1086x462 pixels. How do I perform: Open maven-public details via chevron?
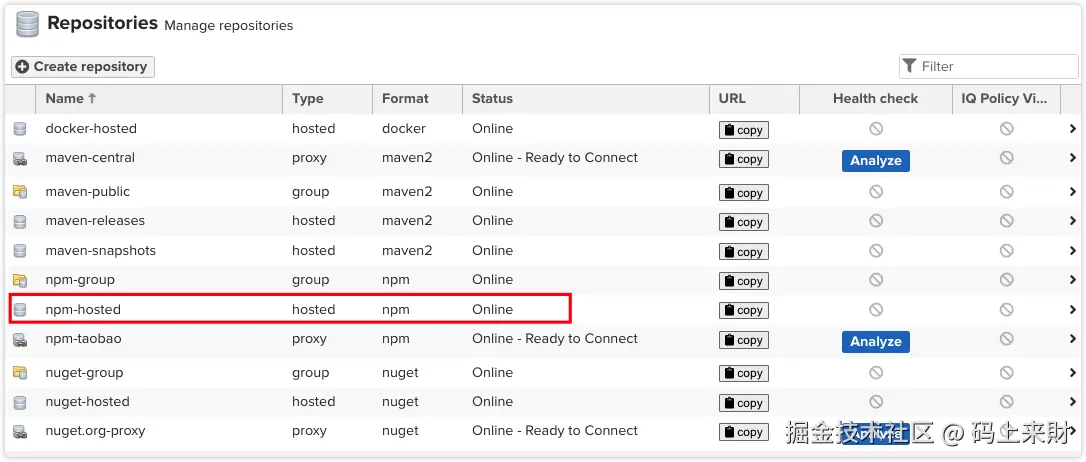[x=1073, y=192]
